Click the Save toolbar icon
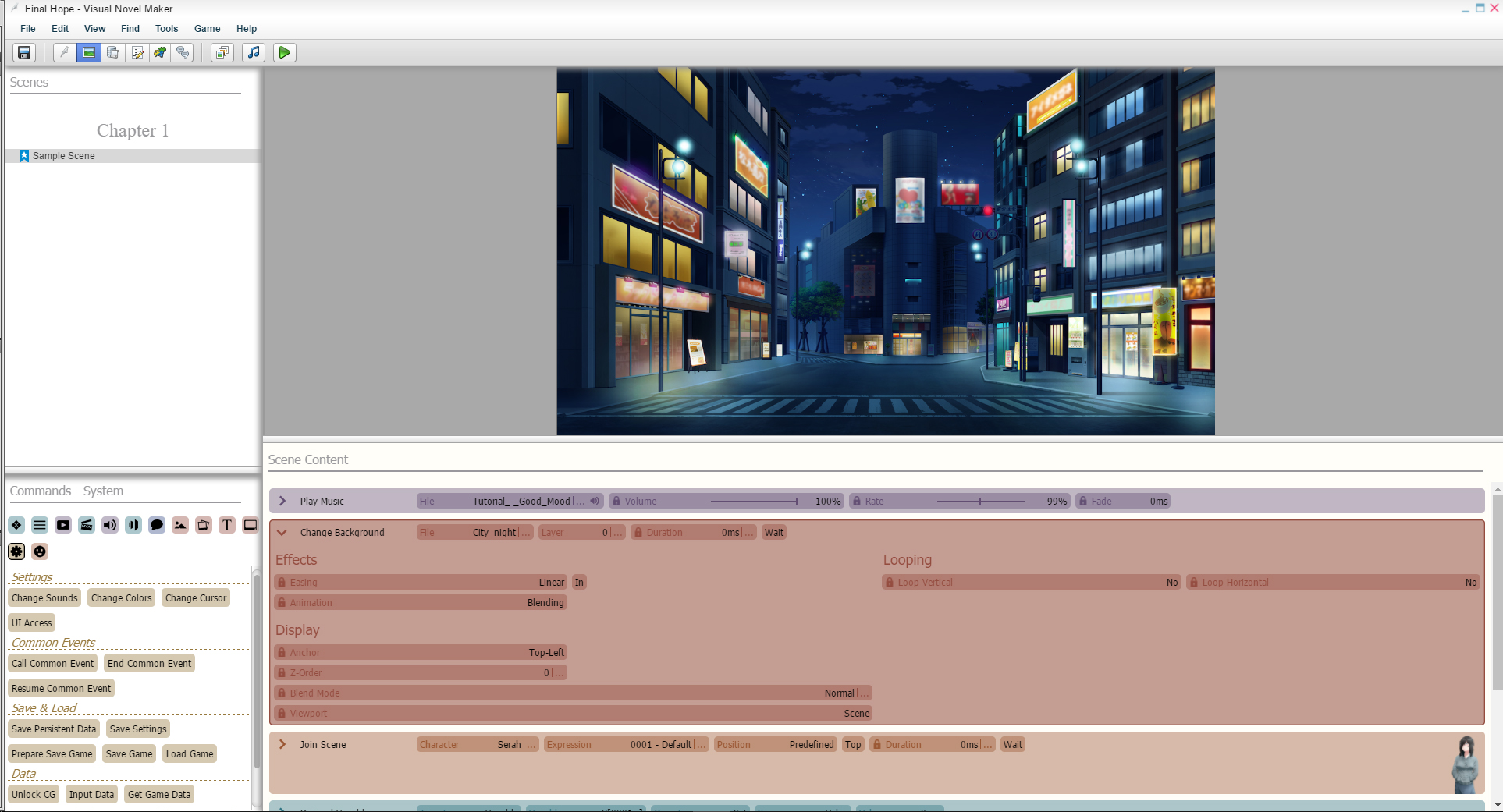This screenshot has height=812, width=1503. coord(24,52)
